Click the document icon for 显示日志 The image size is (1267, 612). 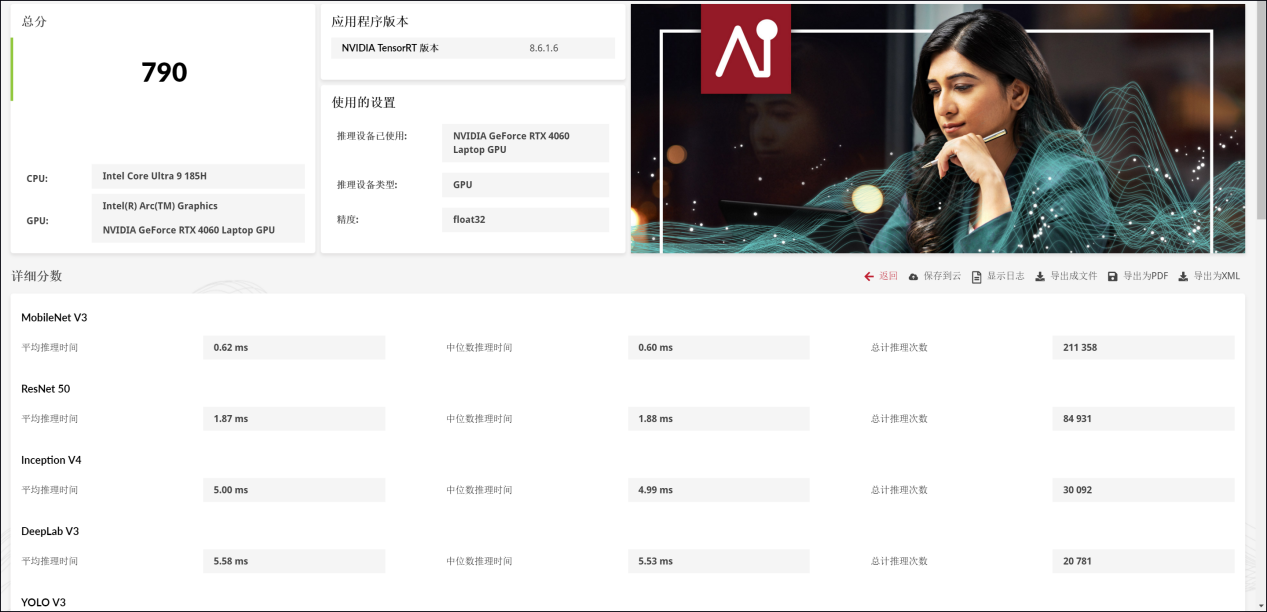[976, 277]
